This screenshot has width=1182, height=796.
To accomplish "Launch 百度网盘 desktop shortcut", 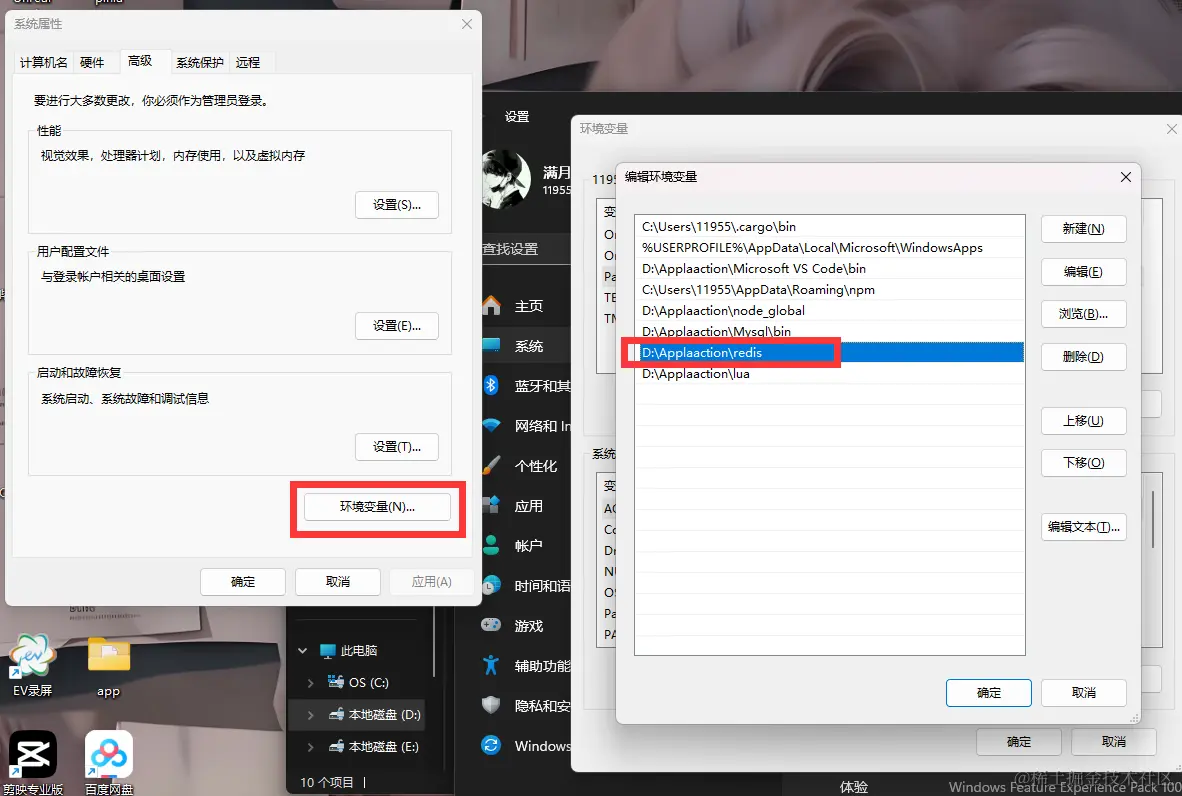I will click(109, 762).
